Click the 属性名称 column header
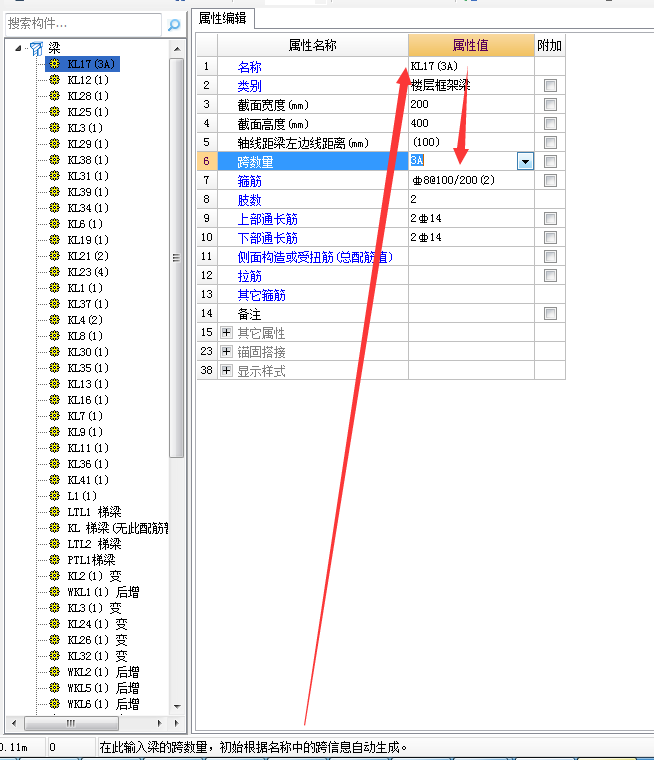Viewport: 654px width, 760px height. (x=313, y=46)
